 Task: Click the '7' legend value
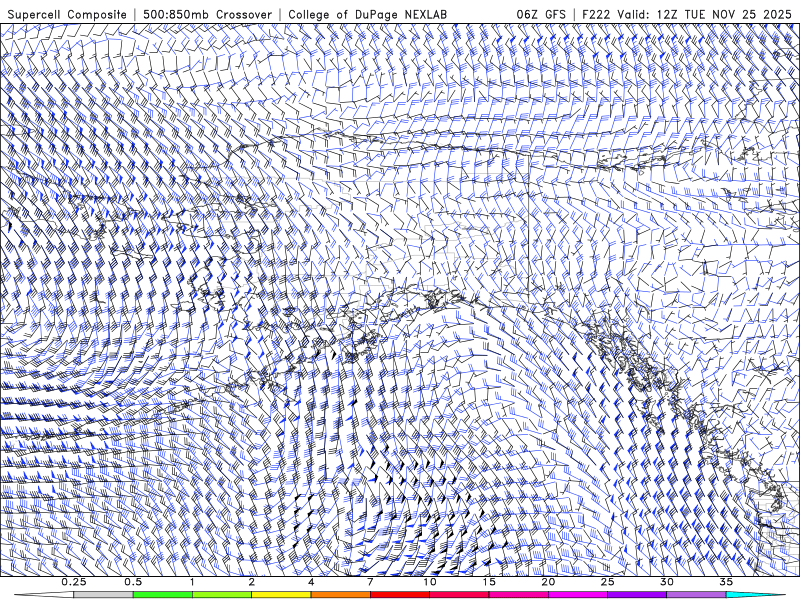click(370, 582)
